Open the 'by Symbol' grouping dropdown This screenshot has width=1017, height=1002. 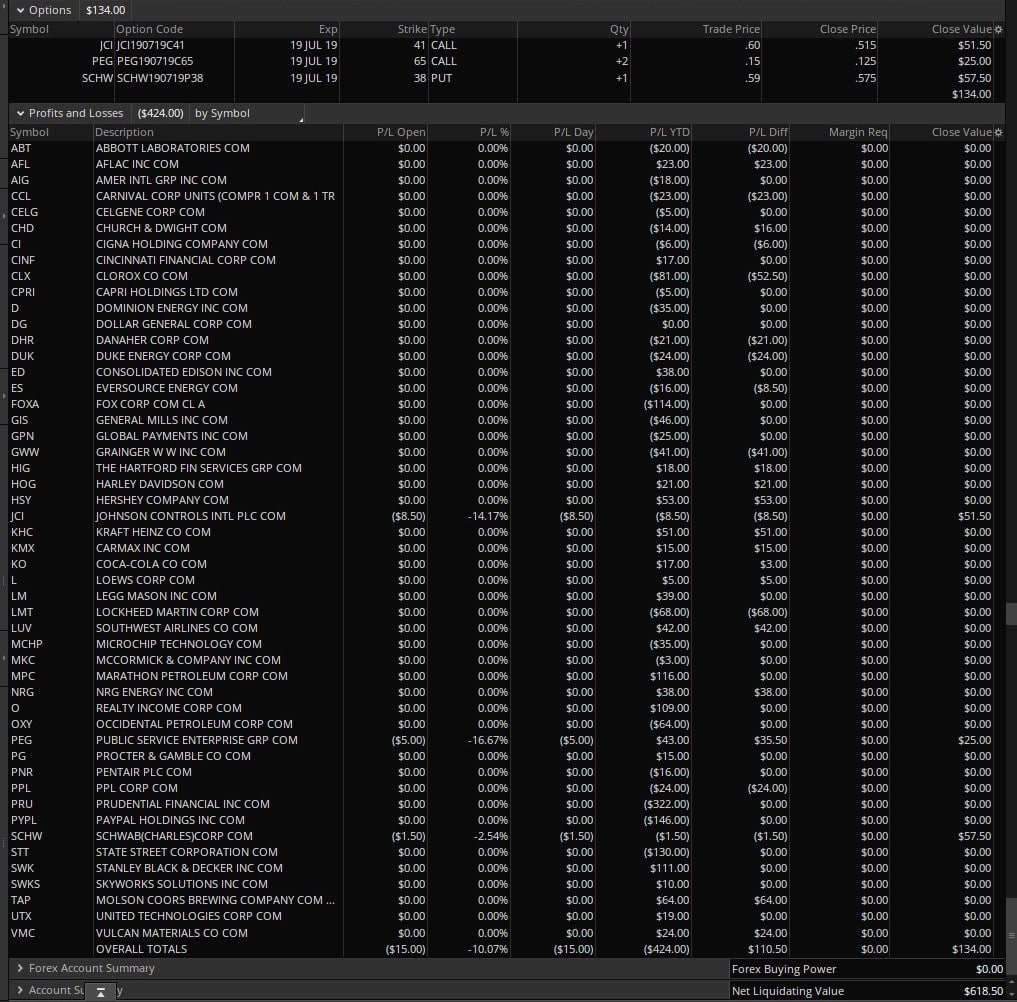coord(249,113)
